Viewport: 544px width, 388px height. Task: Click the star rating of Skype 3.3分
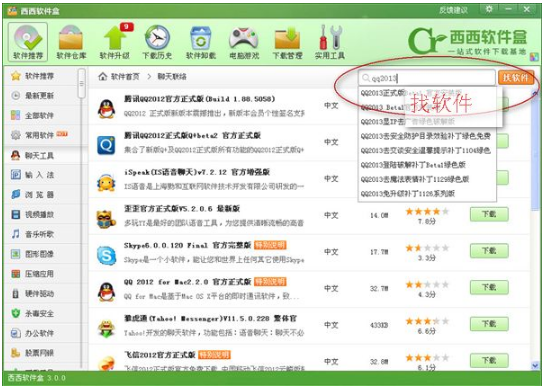click(x=427, y=248)
